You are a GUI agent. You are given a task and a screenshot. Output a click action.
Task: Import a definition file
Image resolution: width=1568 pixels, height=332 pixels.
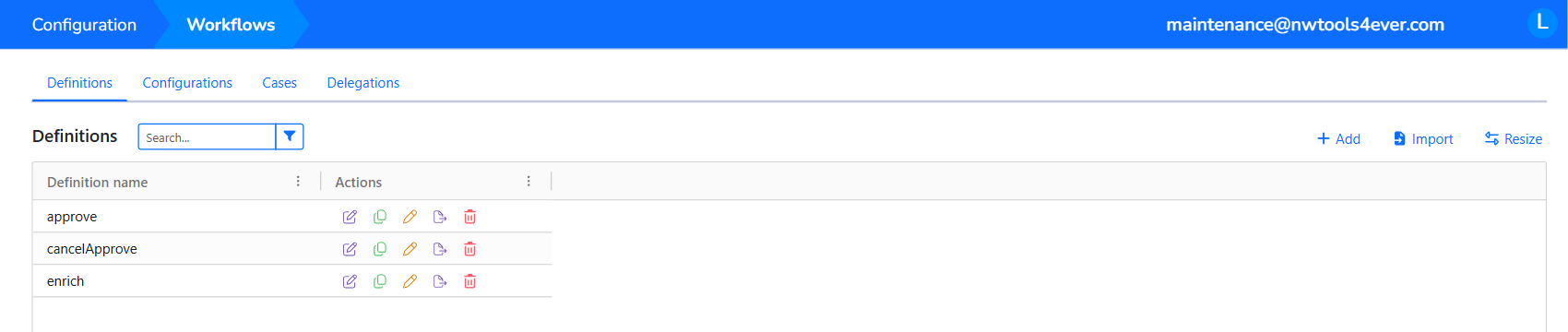click(1423, 138)
